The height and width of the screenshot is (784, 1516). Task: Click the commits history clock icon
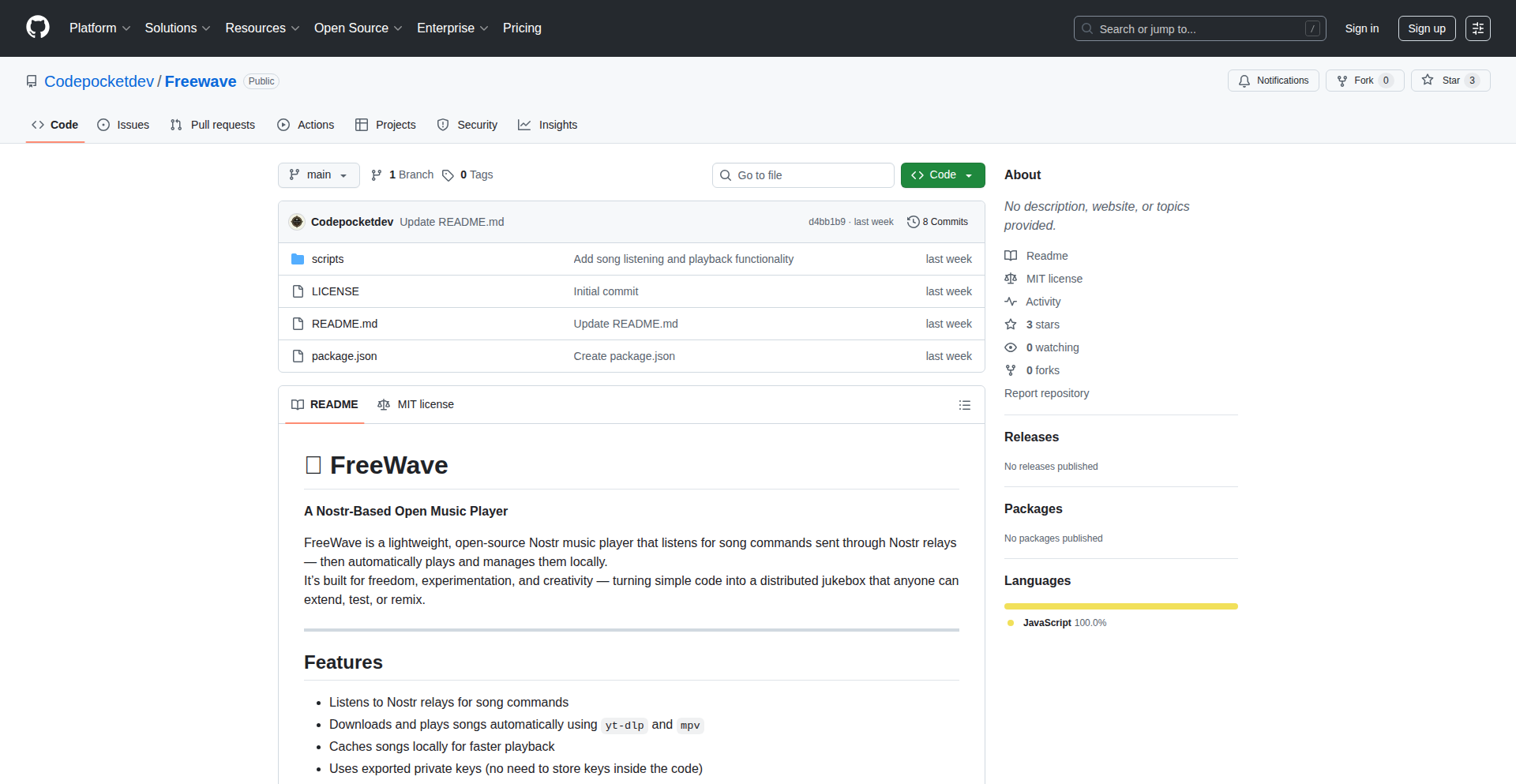coord(913,222)
